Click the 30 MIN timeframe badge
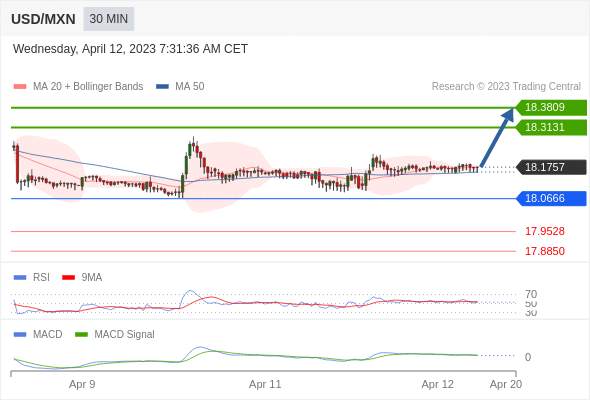Viewport: 590px width, 400px height. 109,19
